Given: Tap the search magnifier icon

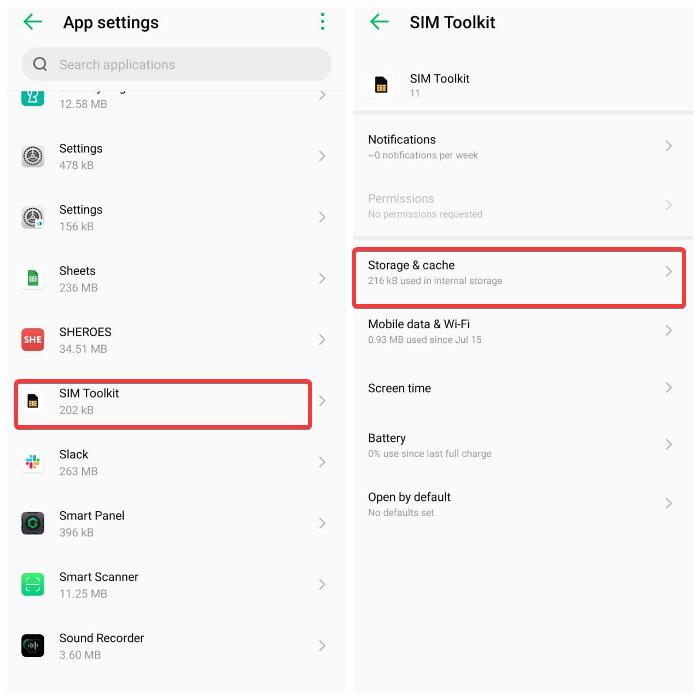Looking at the screenshot, I should click(40, 64).
